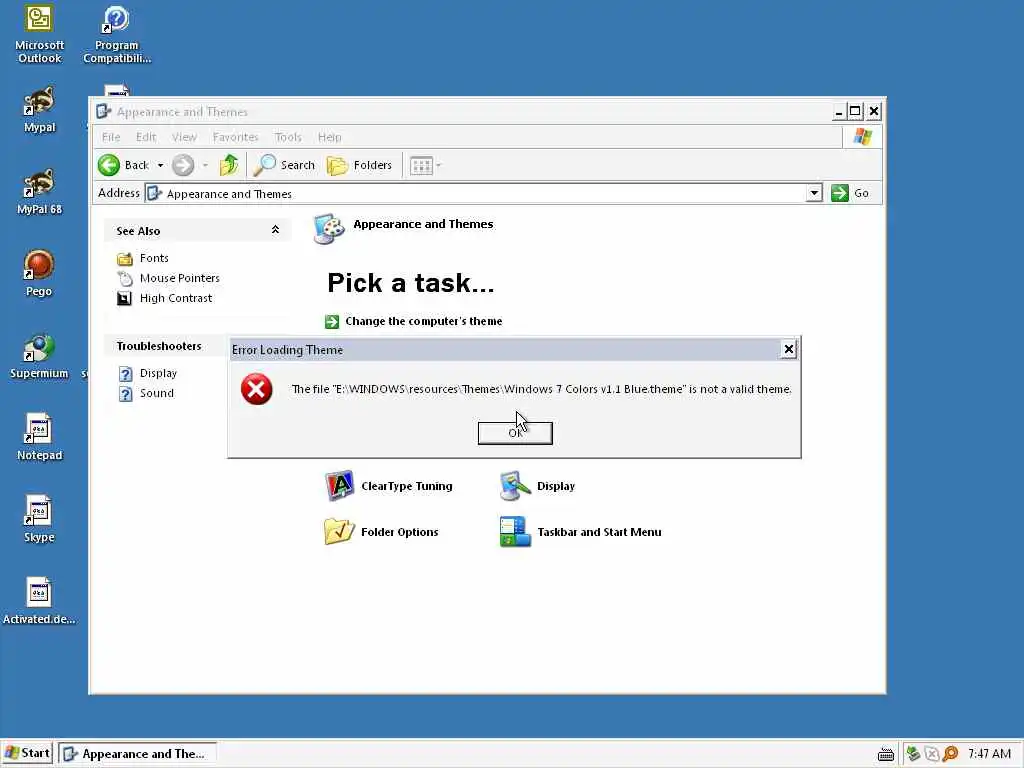
Task: Collapse the See Also panel
Action: click(x=275, y=230)
